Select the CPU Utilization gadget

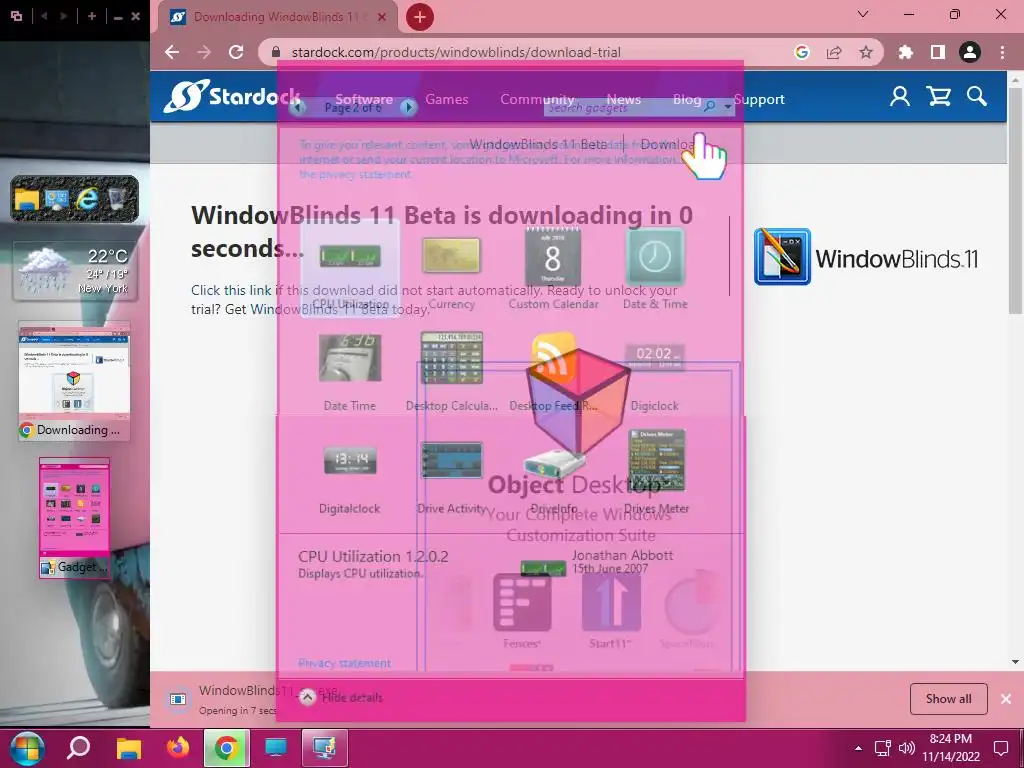350,268
